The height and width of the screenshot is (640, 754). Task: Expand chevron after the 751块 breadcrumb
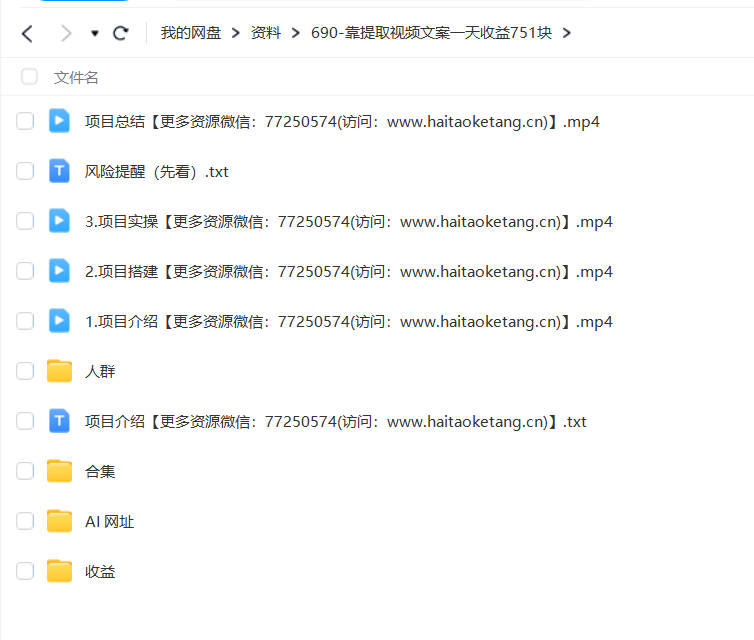[x=566, y=33]
